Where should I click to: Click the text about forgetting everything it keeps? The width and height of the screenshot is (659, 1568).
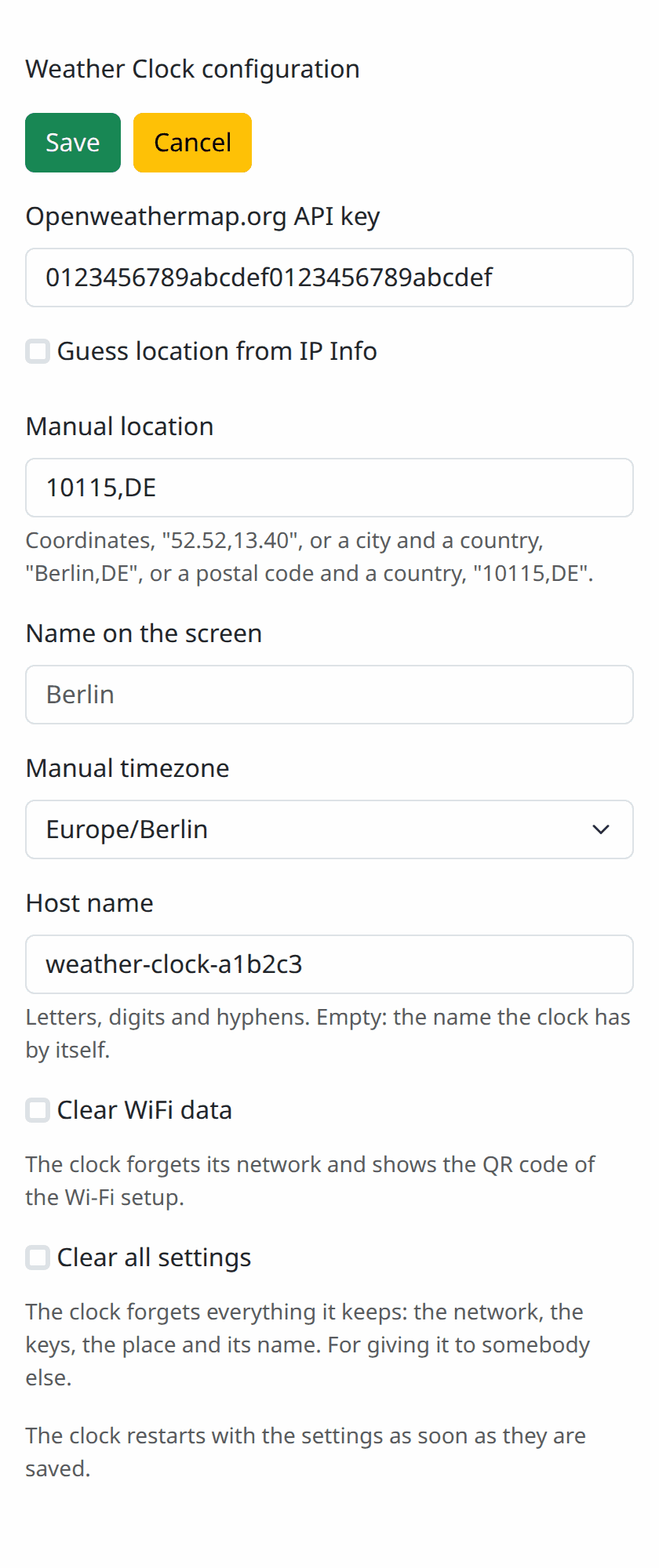[x=308, y=1345]
